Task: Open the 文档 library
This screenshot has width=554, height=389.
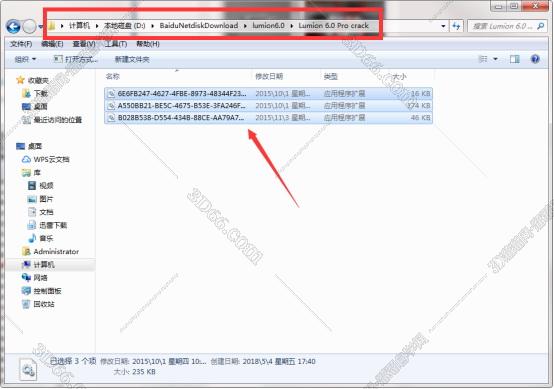Action: [x=46, y=212]
